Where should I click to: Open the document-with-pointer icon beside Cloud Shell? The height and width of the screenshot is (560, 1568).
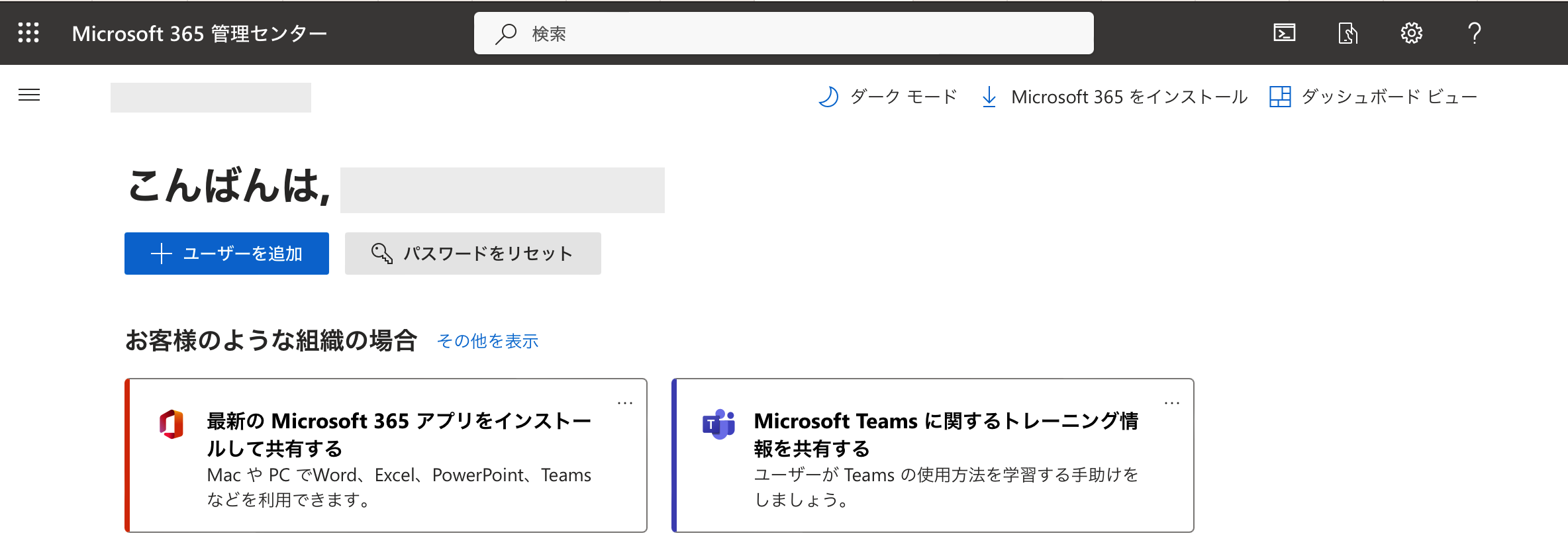pyautogui.click(x=1347, y=32)
